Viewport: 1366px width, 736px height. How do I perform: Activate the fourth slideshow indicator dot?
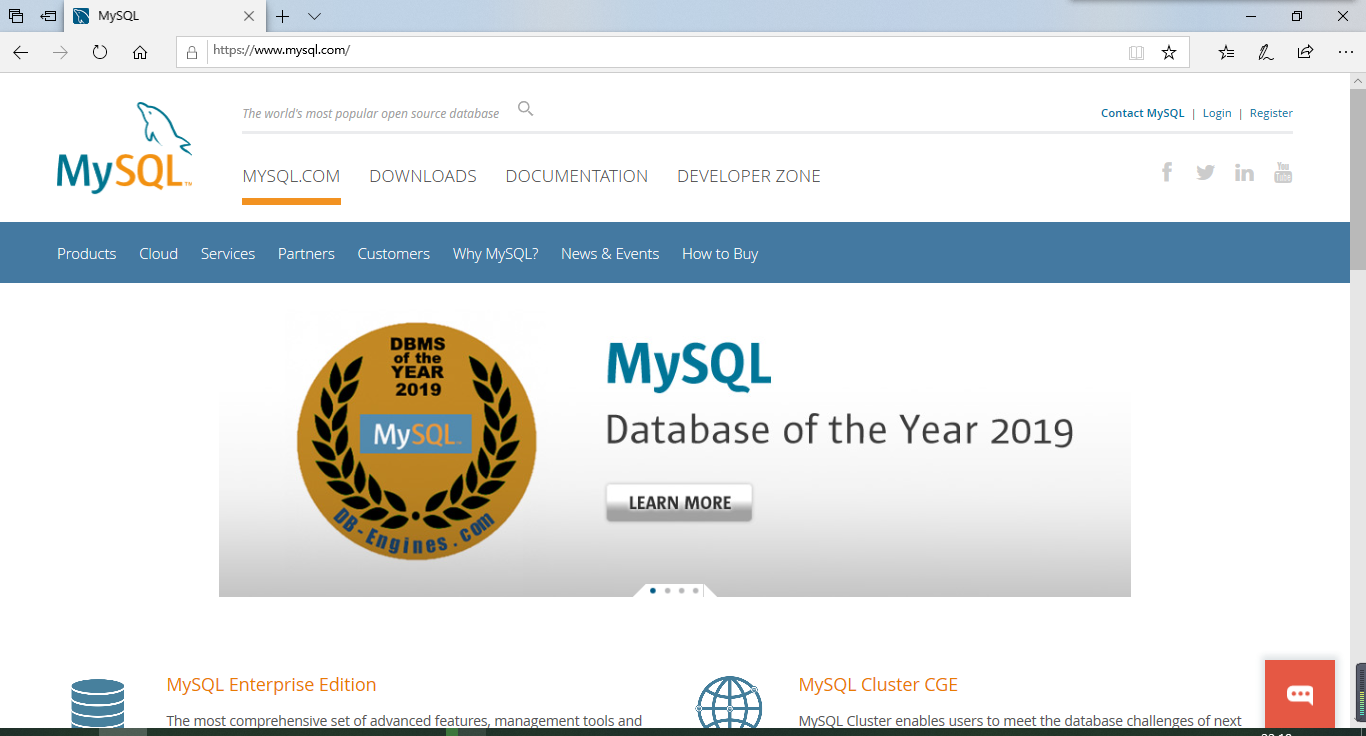click(695, 590)
